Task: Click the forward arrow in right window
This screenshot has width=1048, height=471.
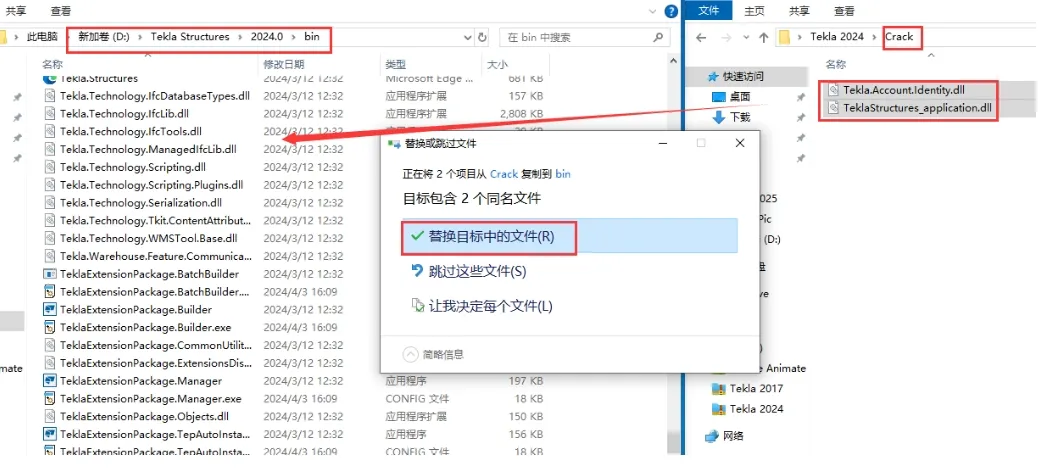Action: (725, 37)
